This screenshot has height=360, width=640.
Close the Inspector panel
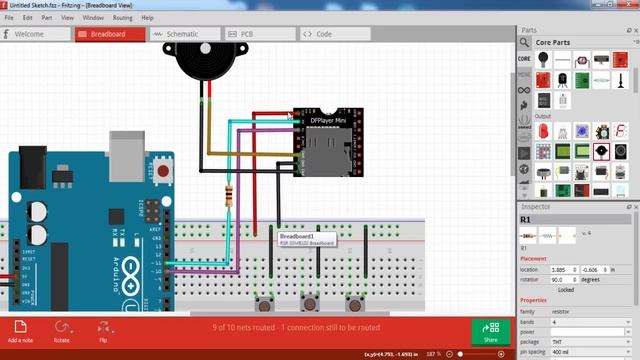click(636, 207)
